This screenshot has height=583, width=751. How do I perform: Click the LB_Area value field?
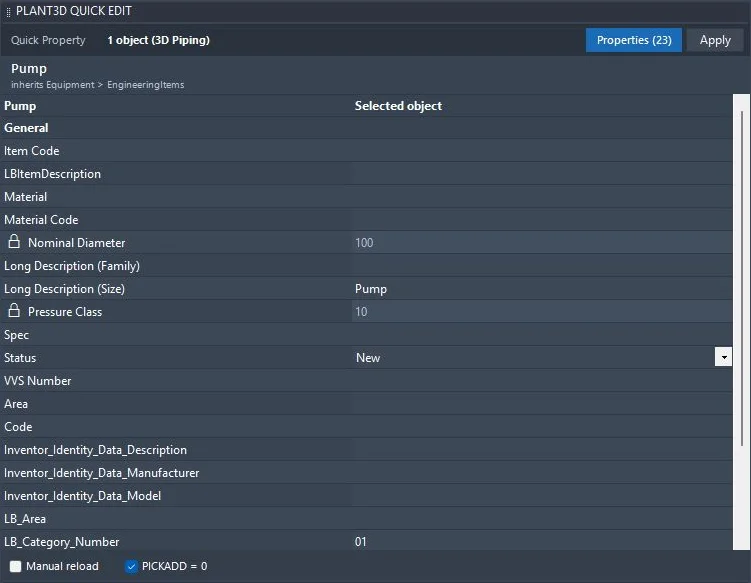[x=542, y=519]
